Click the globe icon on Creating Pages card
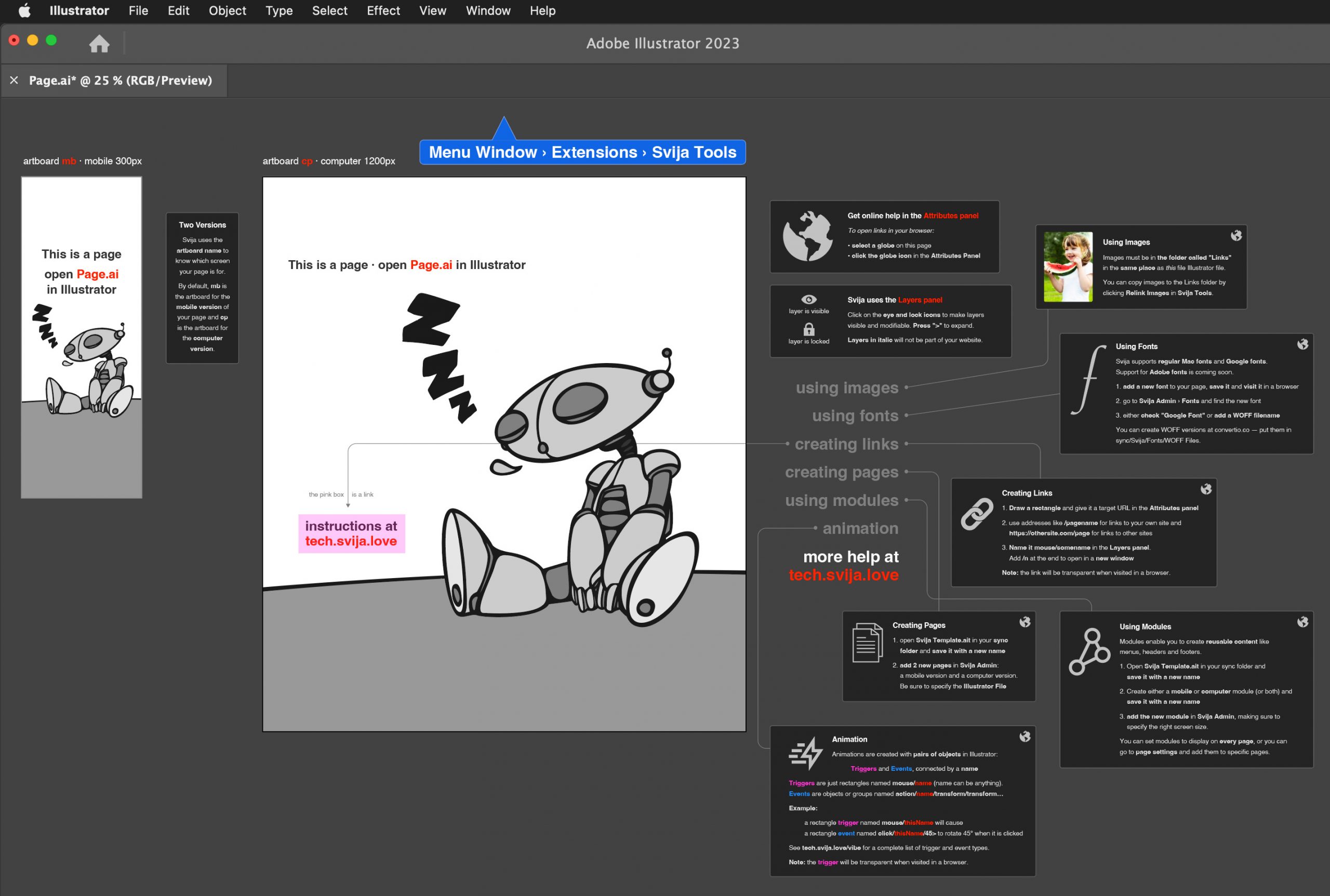The image size is (1330, 896). coord(1025,622)
